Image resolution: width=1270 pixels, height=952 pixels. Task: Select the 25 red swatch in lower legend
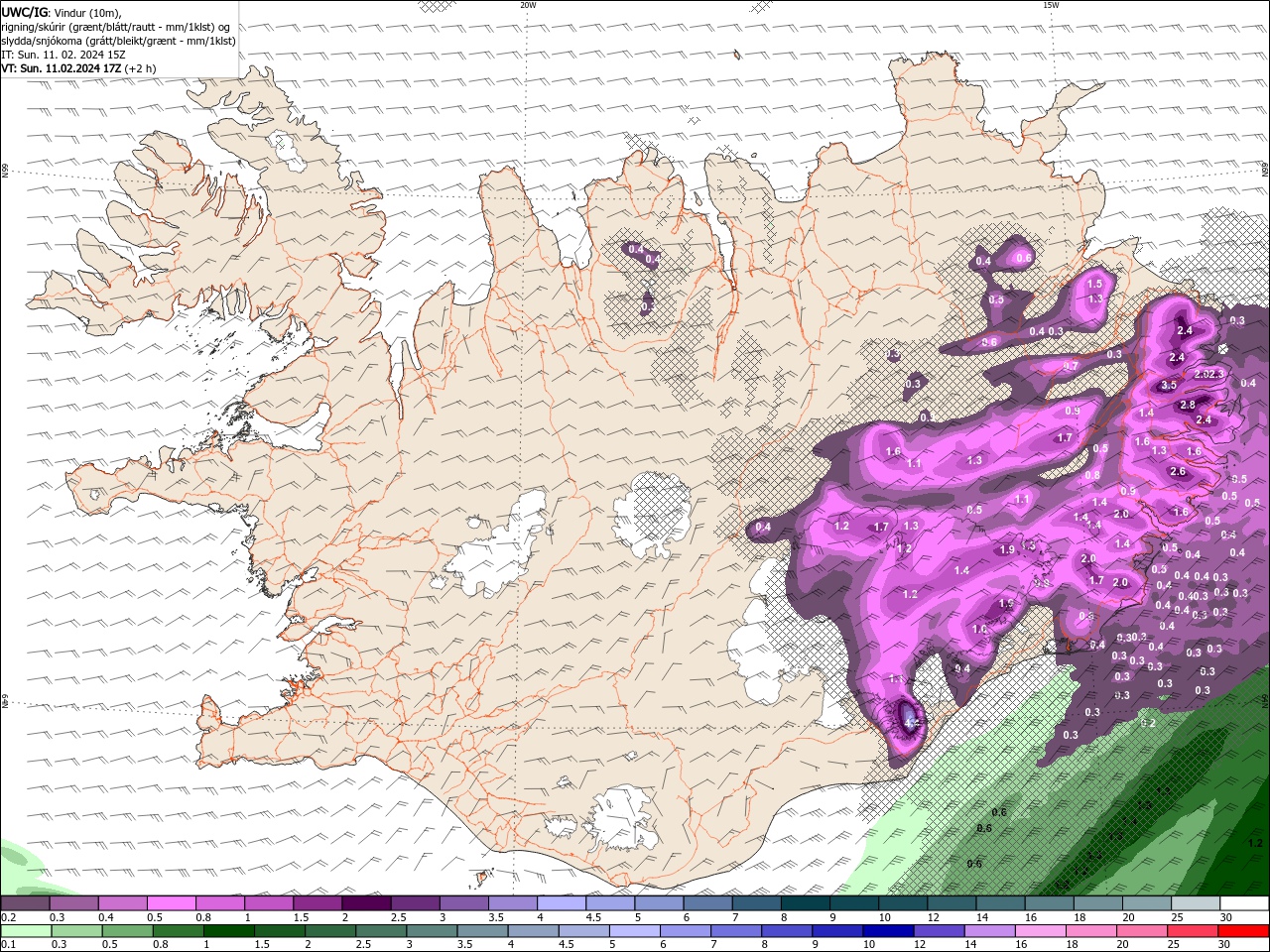pos(1194,930)
